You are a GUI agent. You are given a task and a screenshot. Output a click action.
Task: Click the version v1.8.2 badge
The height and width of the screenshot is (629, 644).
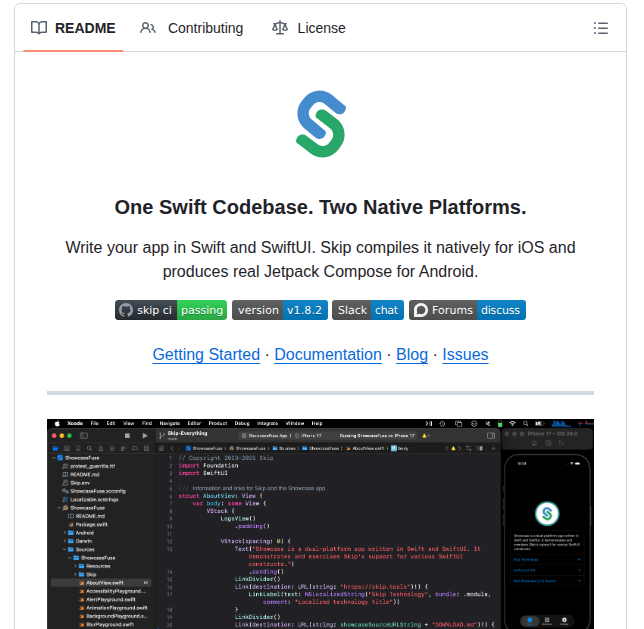click(x=280, y=310)
